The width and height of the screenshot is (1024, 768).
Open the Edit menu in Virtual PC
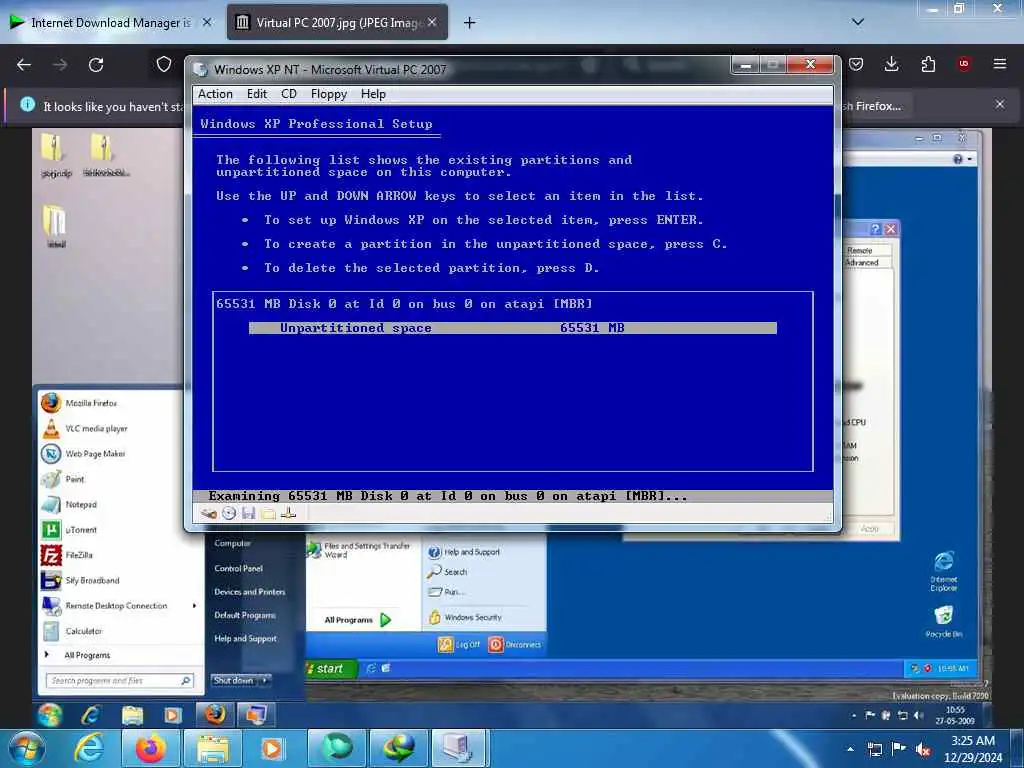[x=257, y=94]
